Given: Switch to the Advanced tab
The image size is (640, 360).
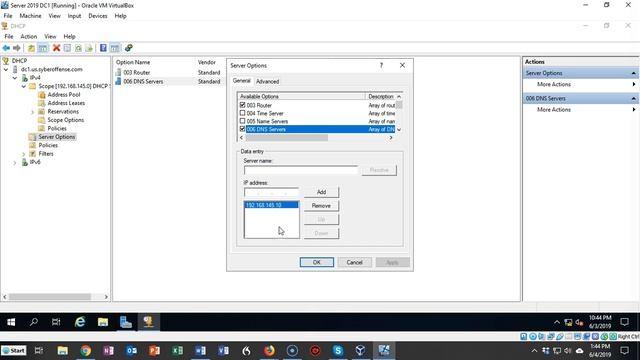Looking at the screenshot, I should (x=267, y=81).
